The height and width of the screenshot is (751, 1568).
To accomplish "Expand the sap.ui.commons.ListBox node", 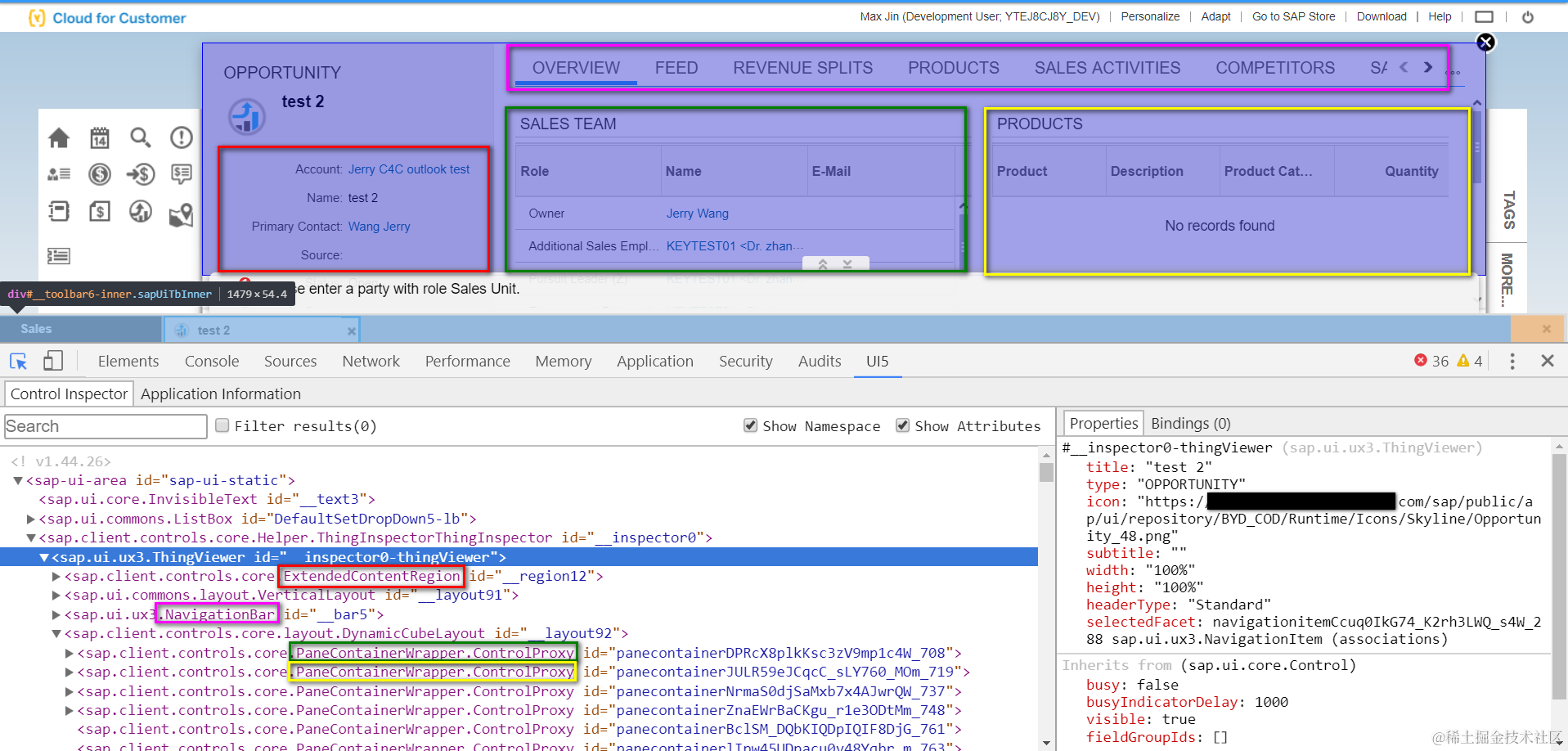I will [30, 519].
